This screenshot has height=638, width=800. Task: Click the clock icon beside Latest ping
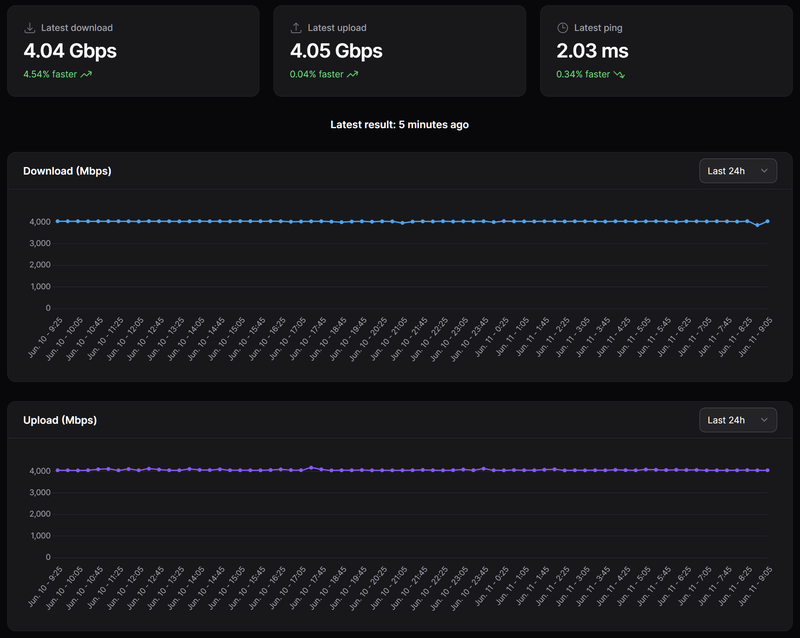(563, 28)
